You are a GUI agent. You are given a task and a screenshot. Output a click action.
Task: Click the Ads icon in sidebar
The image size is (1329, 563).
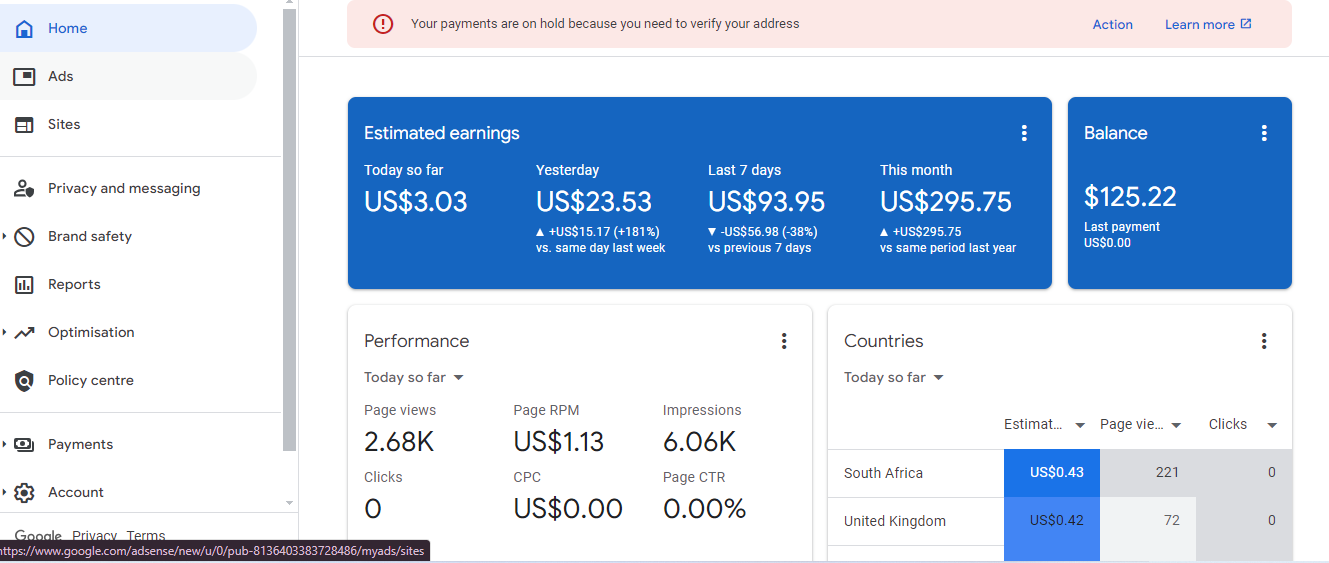[x=24, y=76]
